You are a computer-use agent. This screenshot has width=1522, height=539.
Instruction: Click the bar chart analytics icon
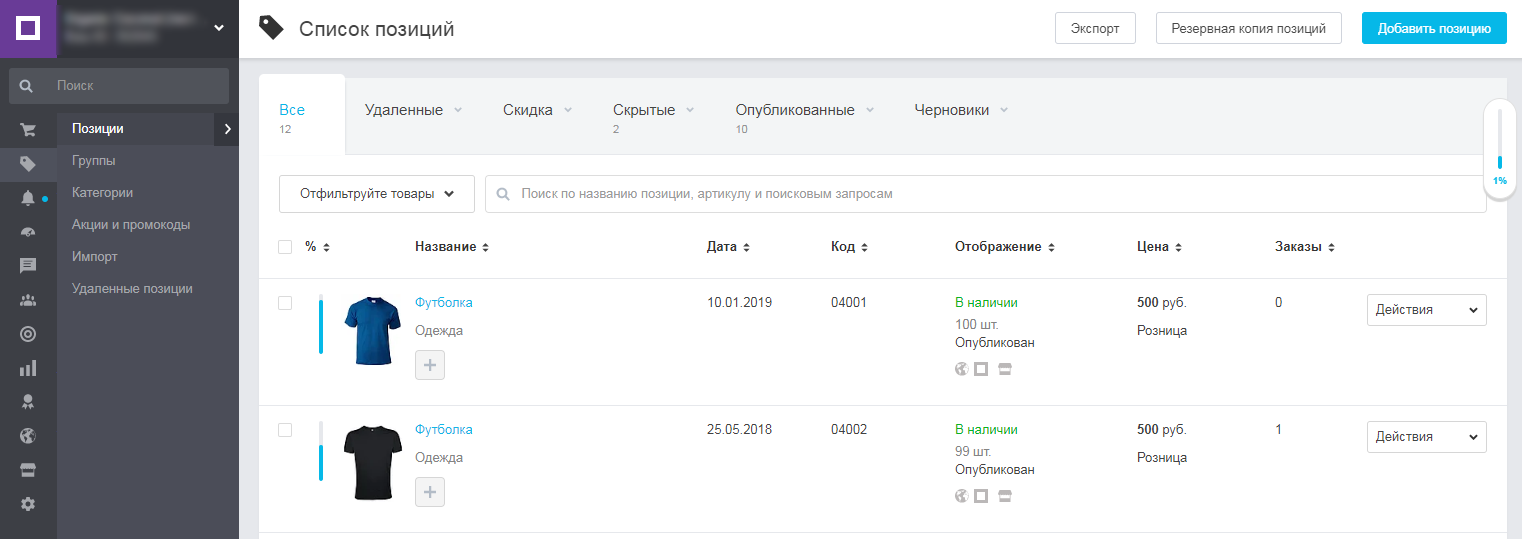coord(28,368)
